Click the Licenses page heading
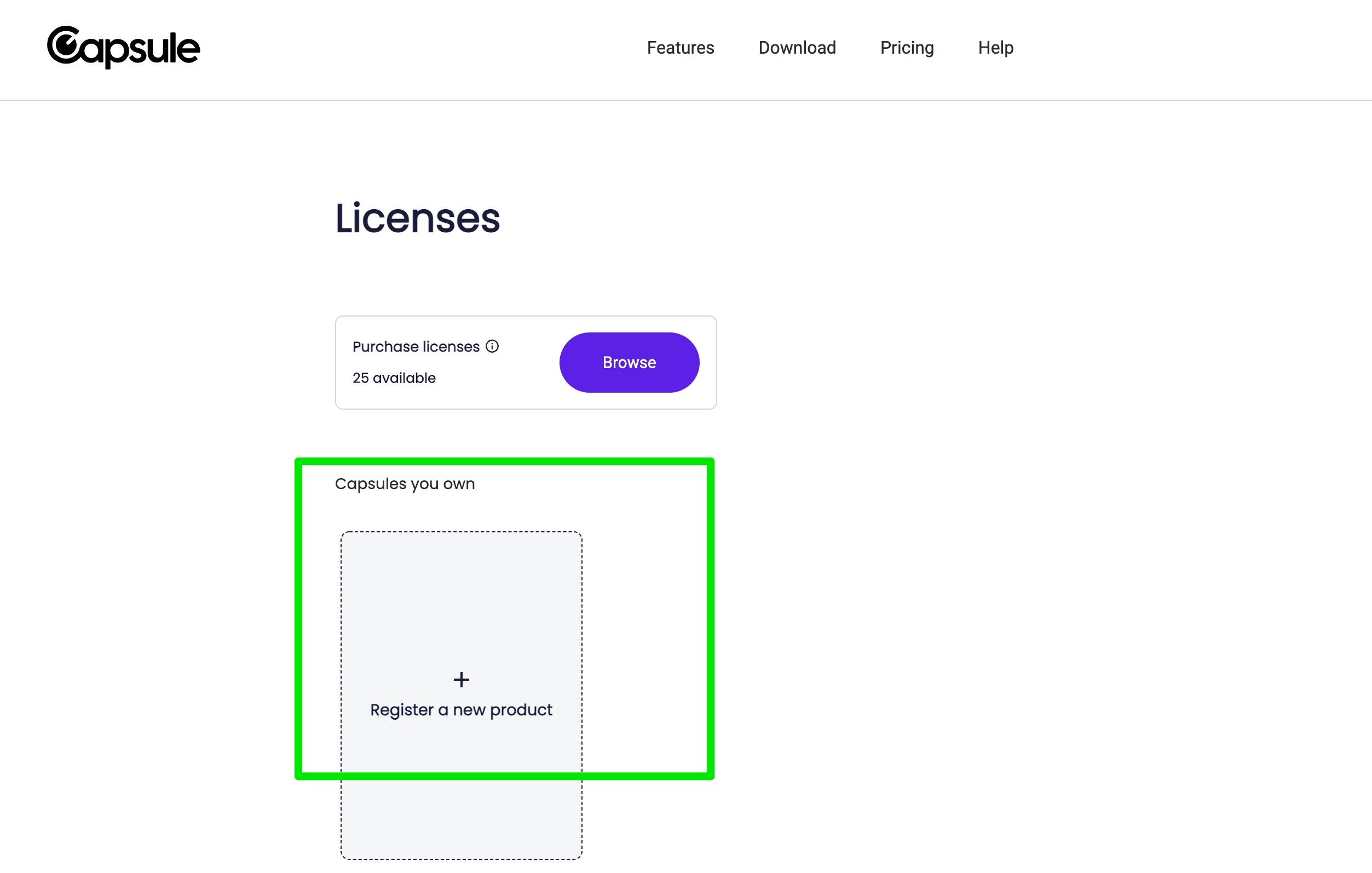 (417, 218)
